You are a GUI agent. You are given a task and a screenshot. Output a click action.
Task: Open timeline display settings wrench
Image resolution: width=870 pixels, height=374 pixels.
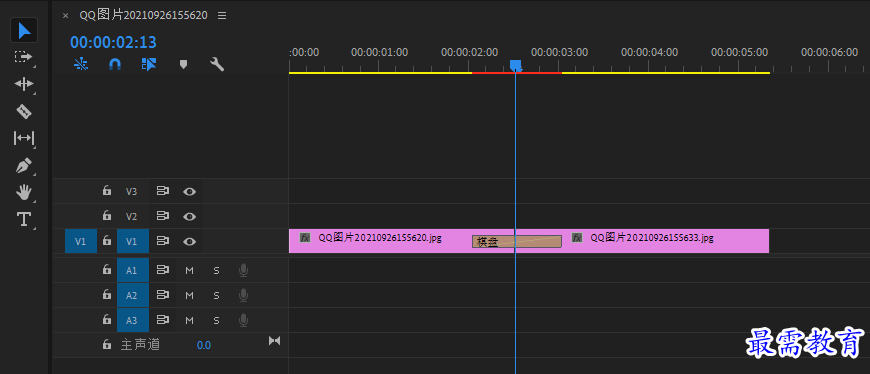(217, 64)
